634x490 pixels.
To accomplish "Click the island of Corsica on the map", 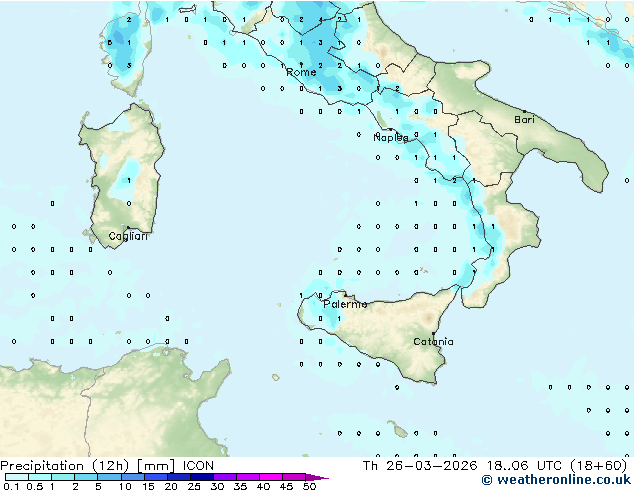I will (x=126, y=49).
